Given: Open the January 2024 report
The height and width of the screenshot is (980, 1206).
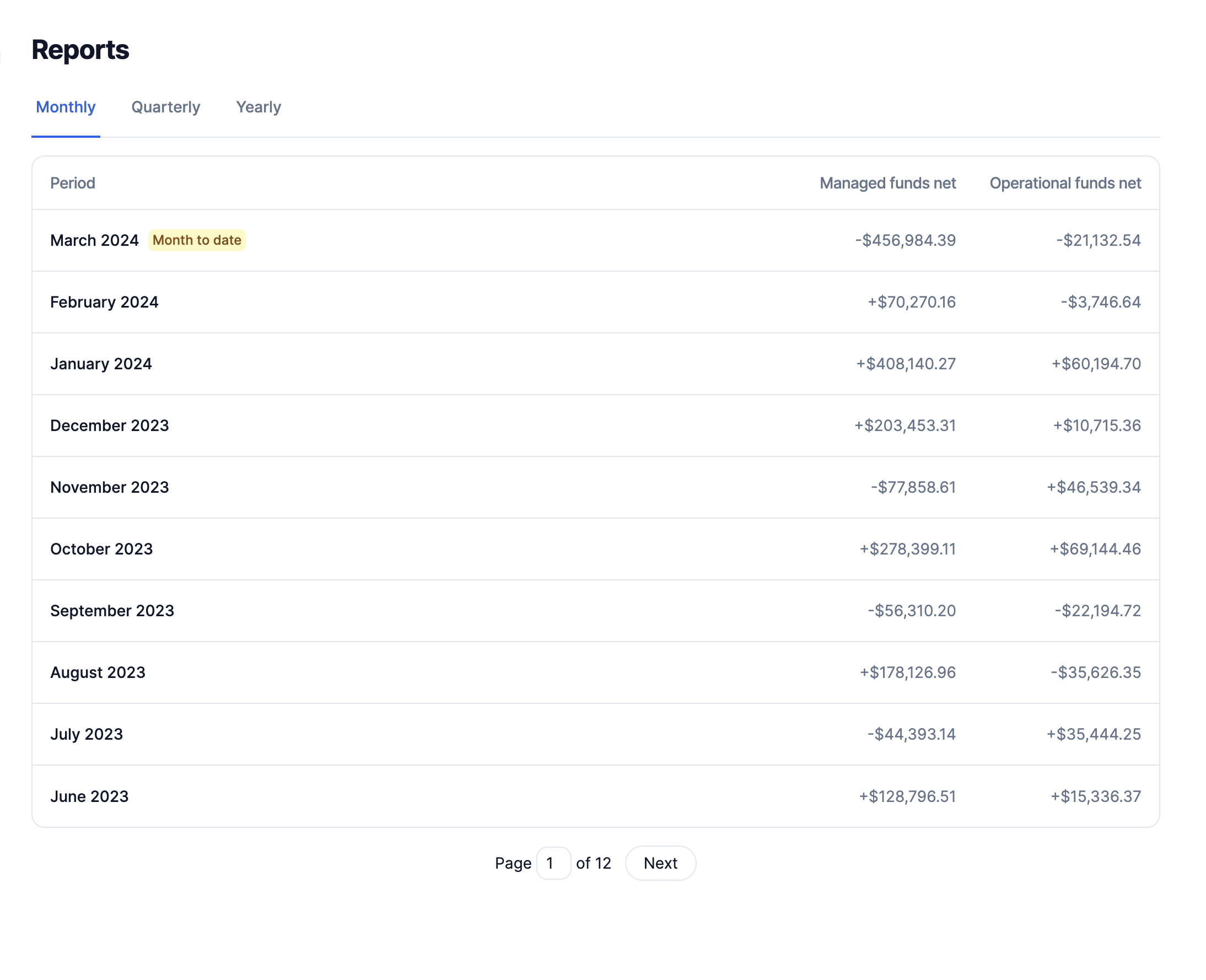Looking at the screenshot, I should (x=101, y=364).
